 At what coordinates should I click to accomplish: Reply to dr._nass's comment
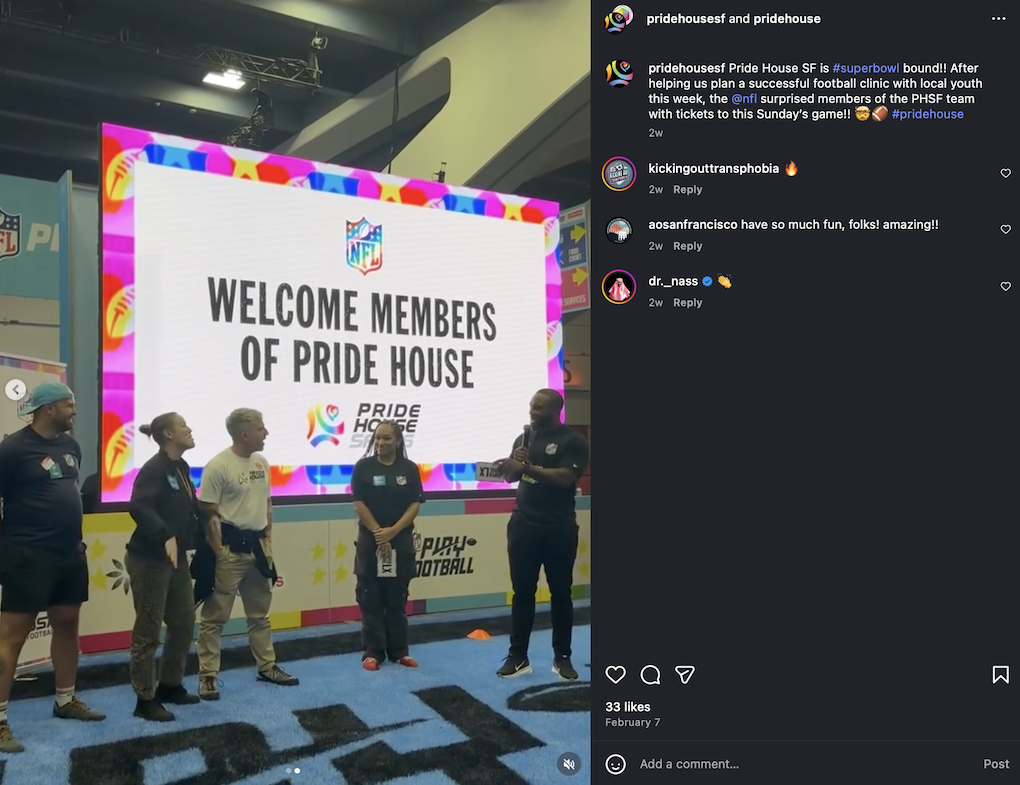pyautogui.click(x=688, y=302)
